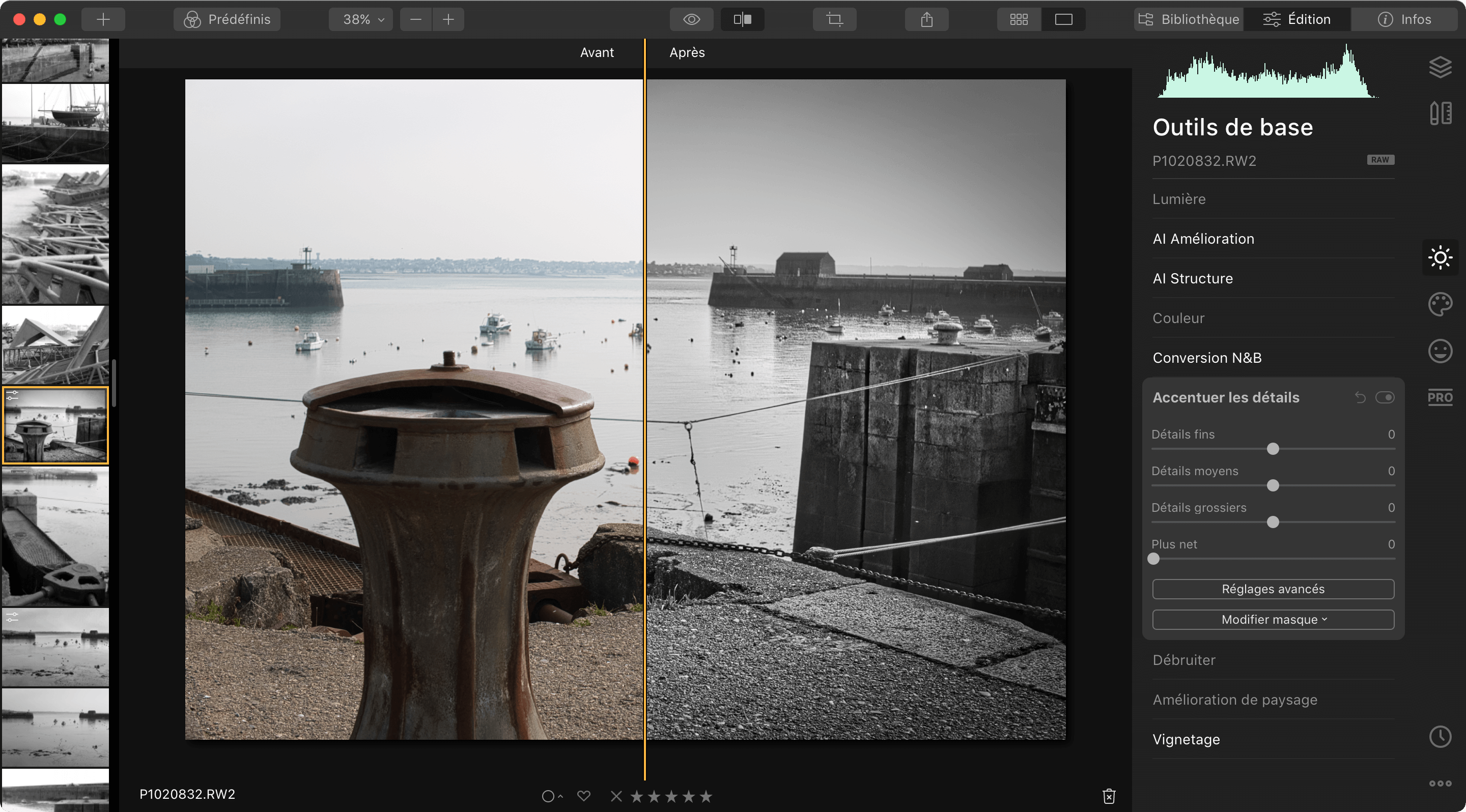Click the Détails moyens slider handle
Screen dimensions: 1466x812
[1273, 485]
